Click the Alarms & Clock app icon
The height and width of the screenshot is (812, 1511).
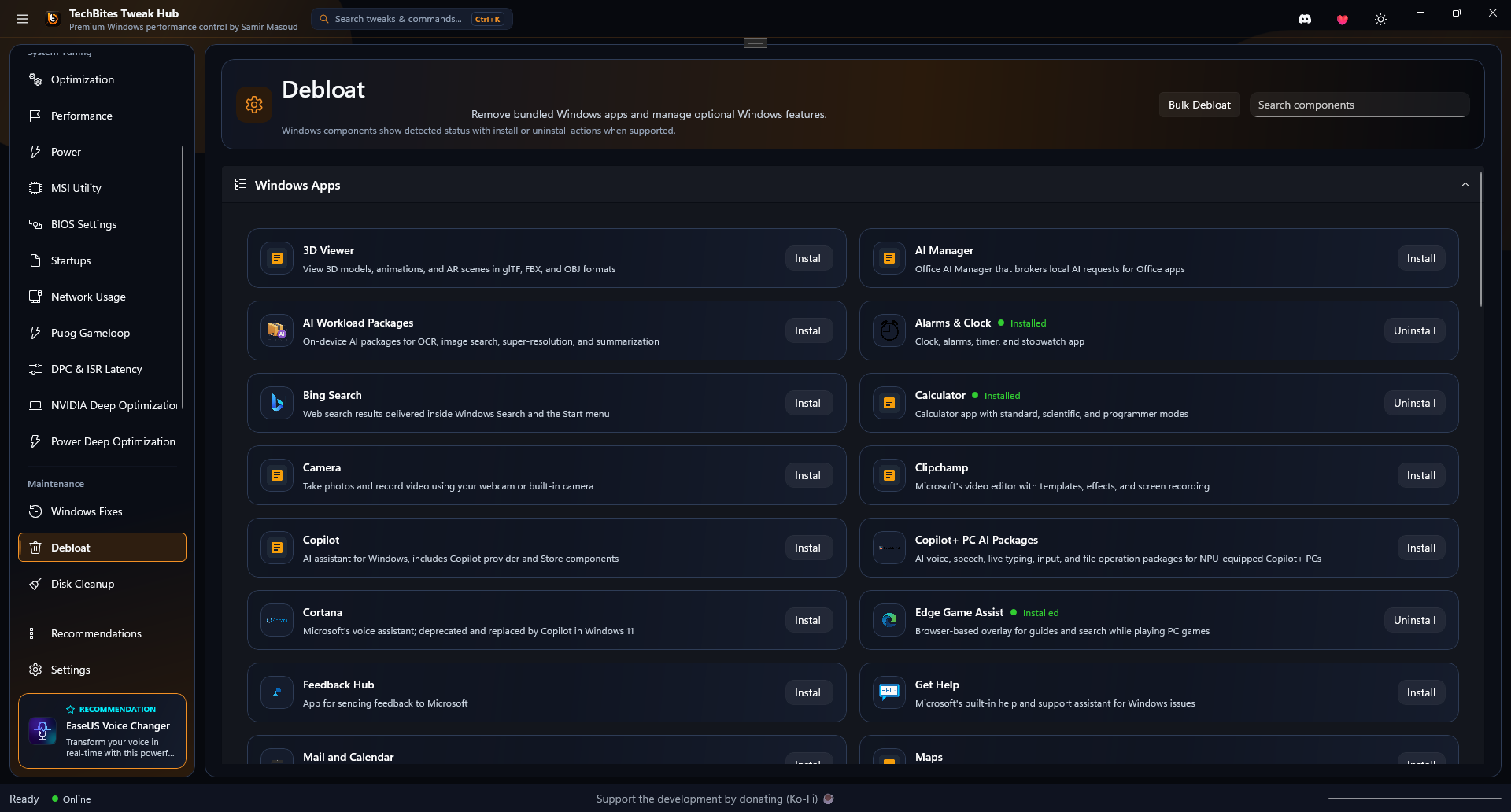889,330
